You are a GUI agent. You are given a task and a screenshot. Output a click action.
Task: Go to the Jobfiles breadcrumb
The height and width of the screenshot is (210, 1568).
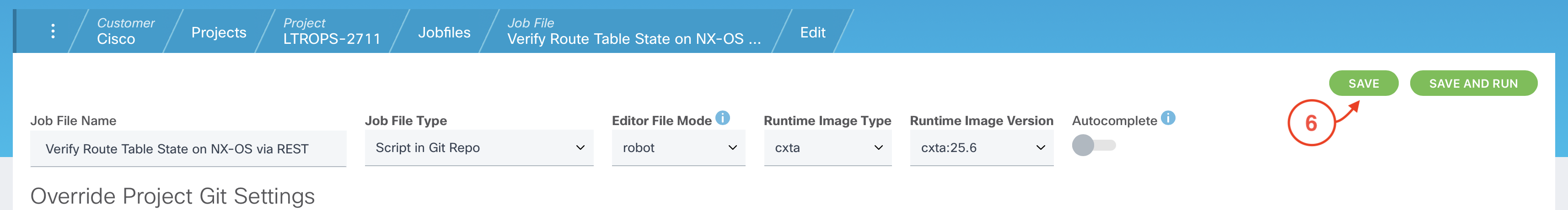click(x=444, y=33)
